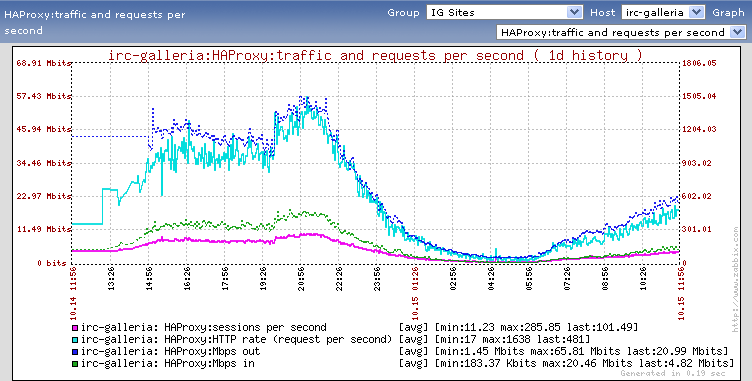The width and height of the screenshot is (752, 381).
Task: Click the '1204.03' right axis label
Action: point(699,129)
